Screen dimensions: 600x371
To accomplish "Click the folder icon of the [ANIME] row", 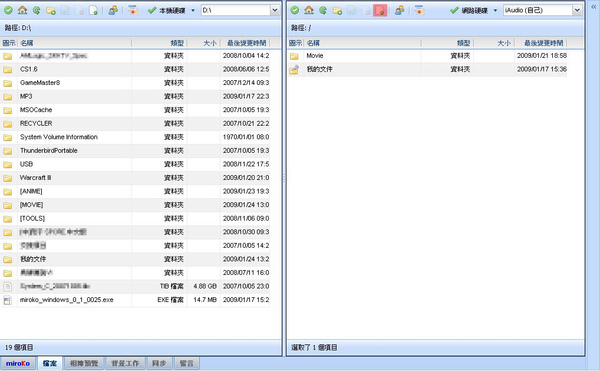I will pyautogui.click(x=8, y=192).
